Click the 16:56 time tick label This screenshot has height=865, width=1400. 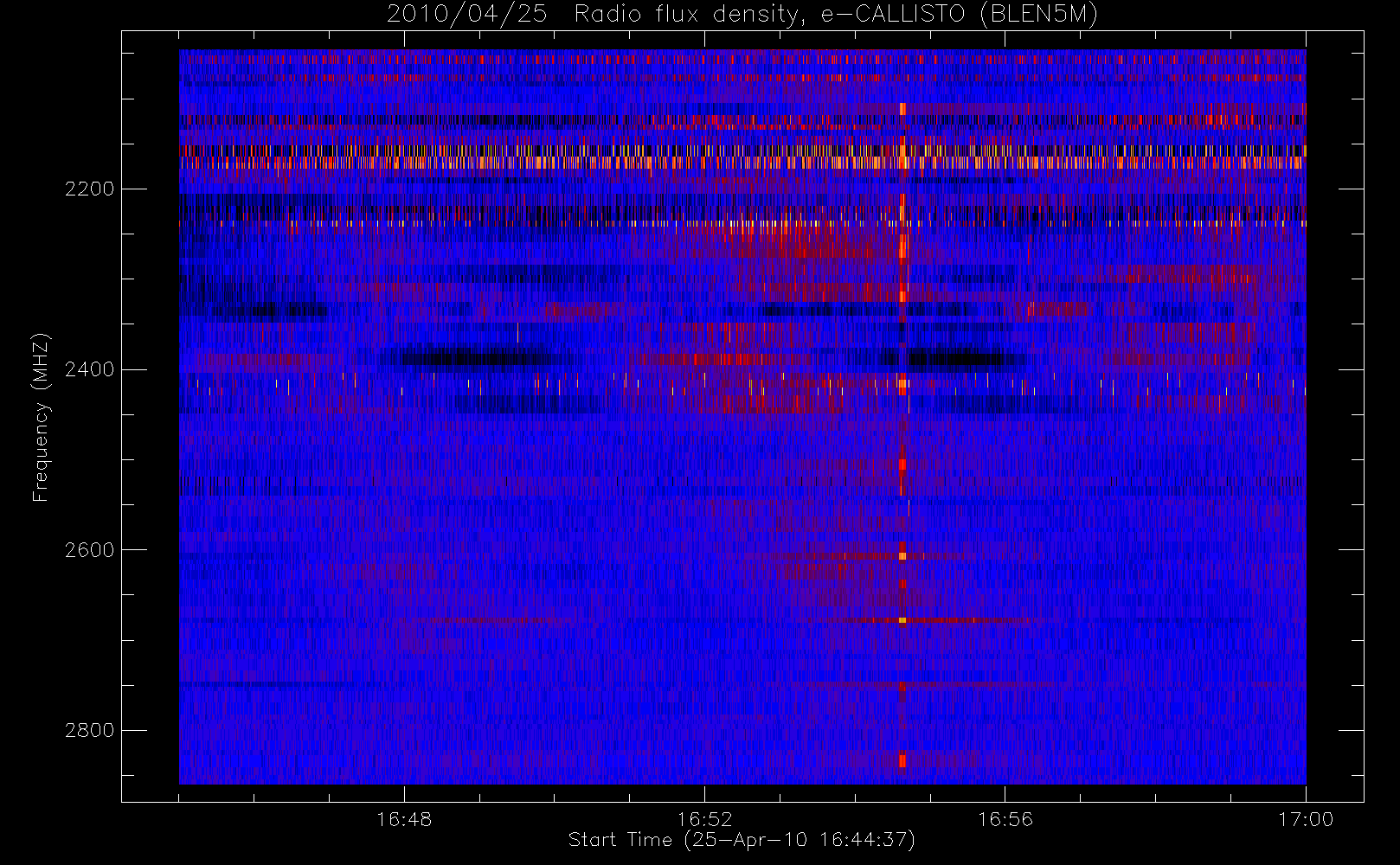[x=1005, y=818]
